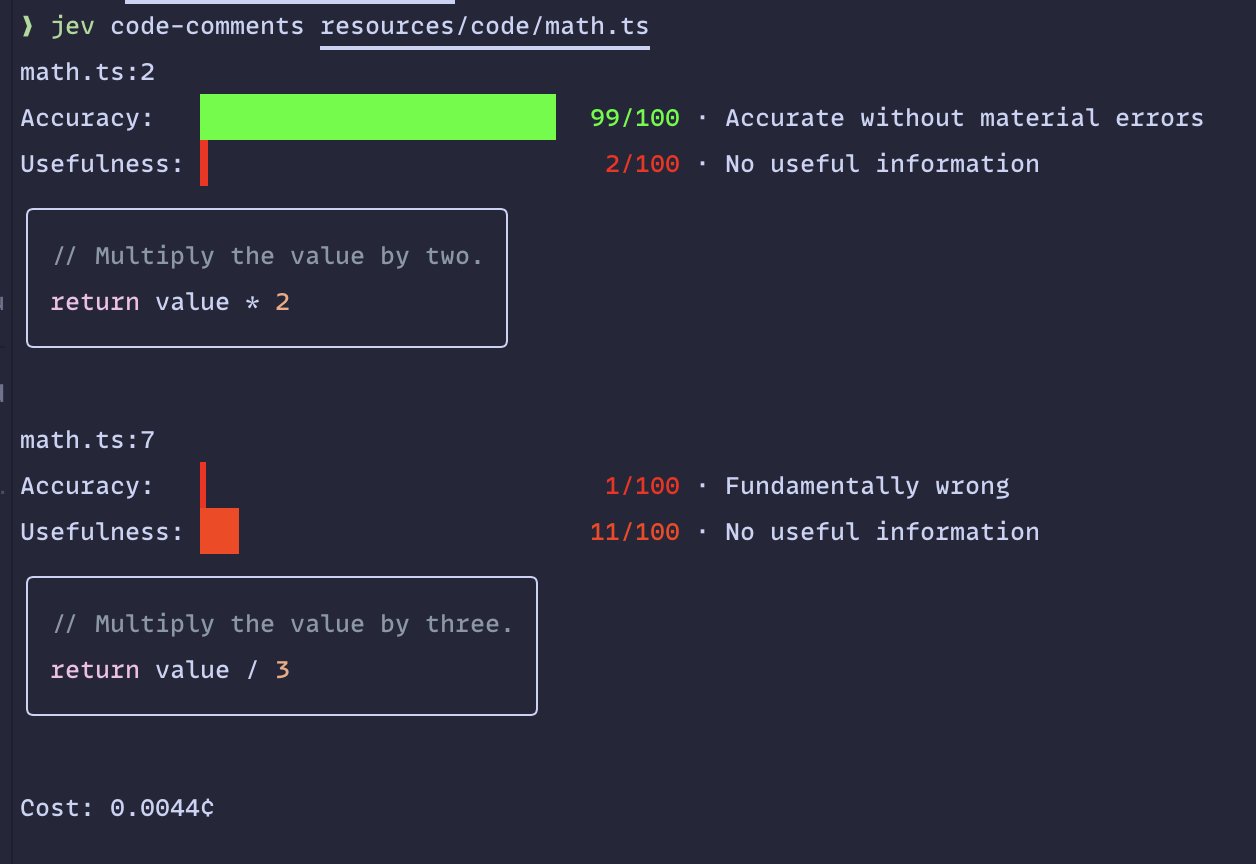Click the 'Multiply the value by three' comment
Screen dimensions: 1256x864
[x=282, y=624]
